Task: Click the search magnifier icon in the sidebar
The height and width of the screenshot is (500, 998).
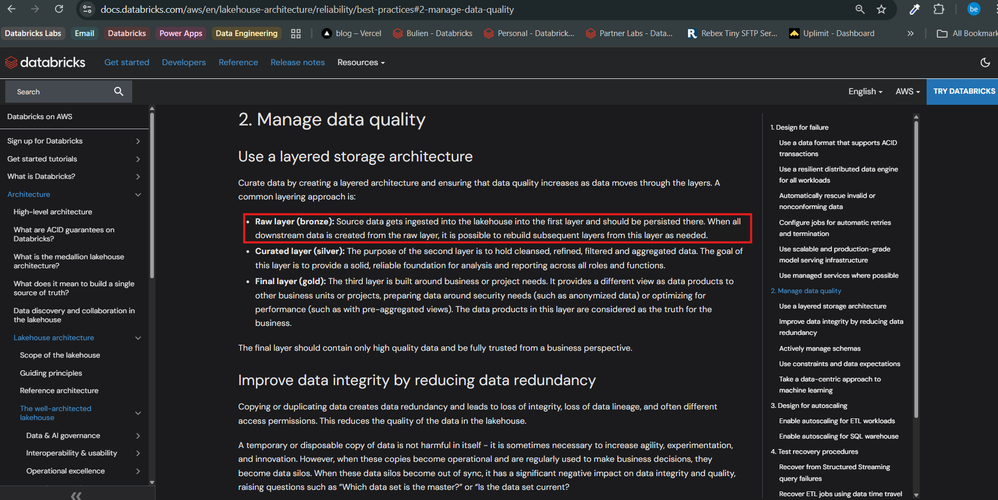Action: tap(119, 91)
